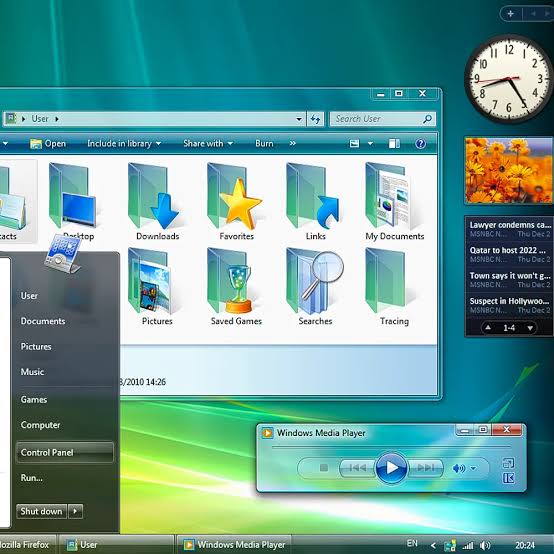The width and height of the screenshot is (554, 554).
Task: Click the refresh button beside address bar
Action: (x=315, y=119)
